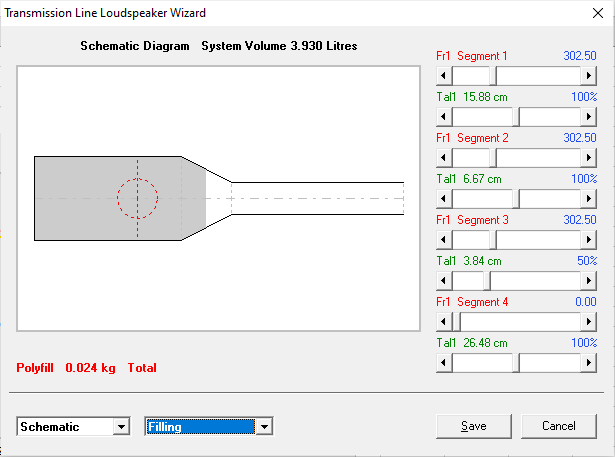This screenshot has height=457, width=615.
Task: Click the Segment 4 Fr1 slider thumb
Action: point(457,322)
